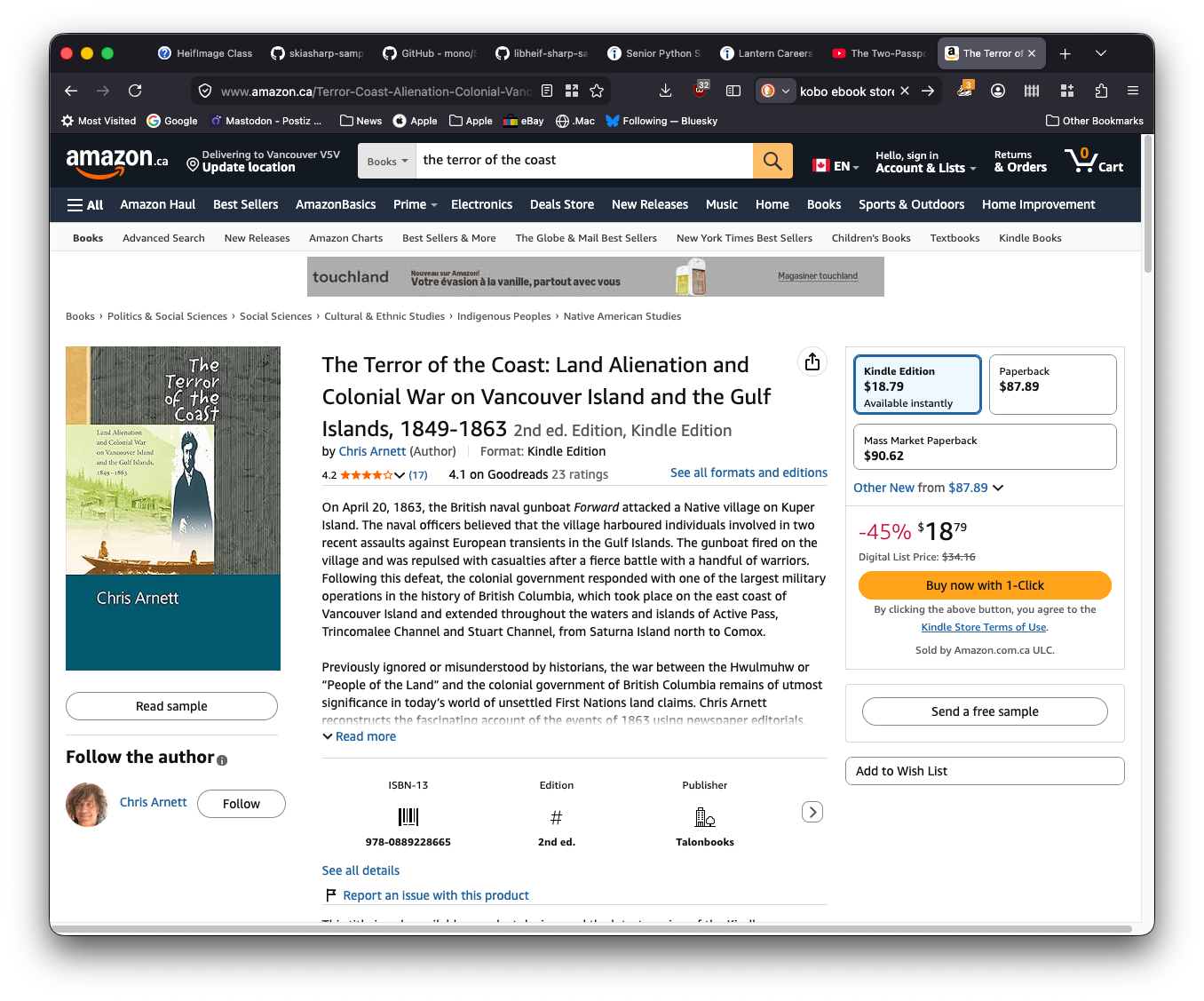Click the orange Amazon search magnifier button
Screen dimensions: 1204x1001
point(772,161)
